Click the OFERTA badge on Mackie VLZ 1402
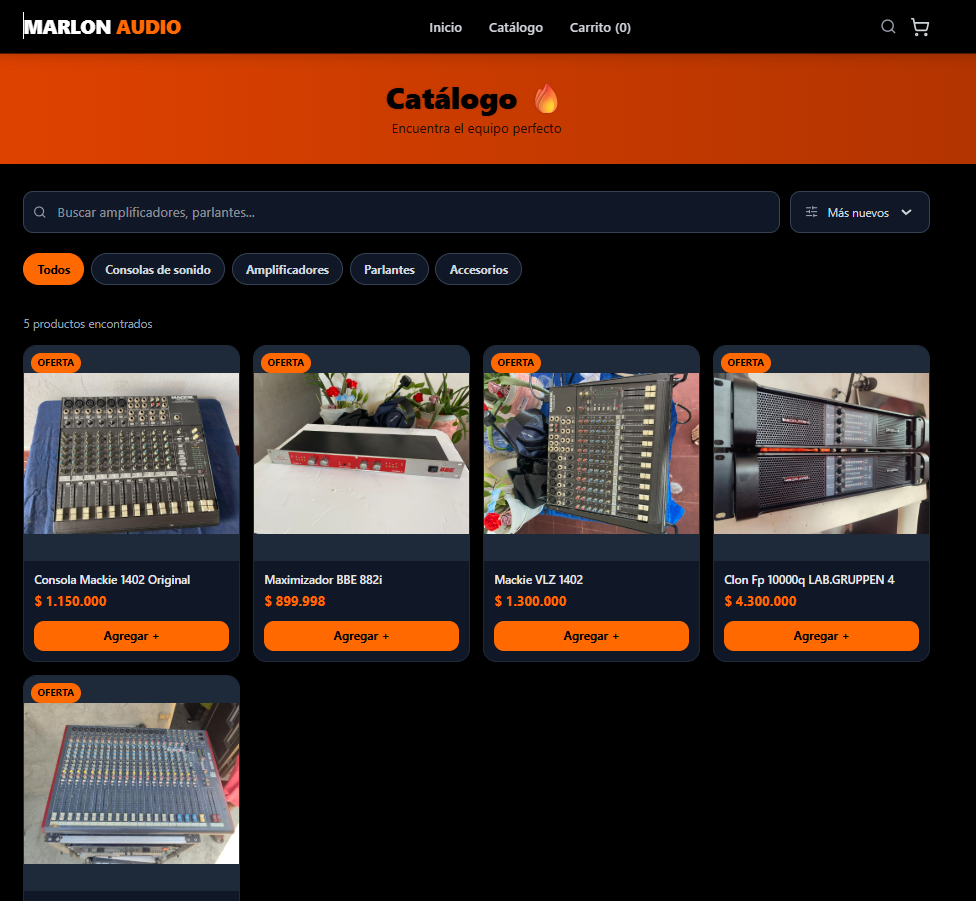 (x=516, y=363)
